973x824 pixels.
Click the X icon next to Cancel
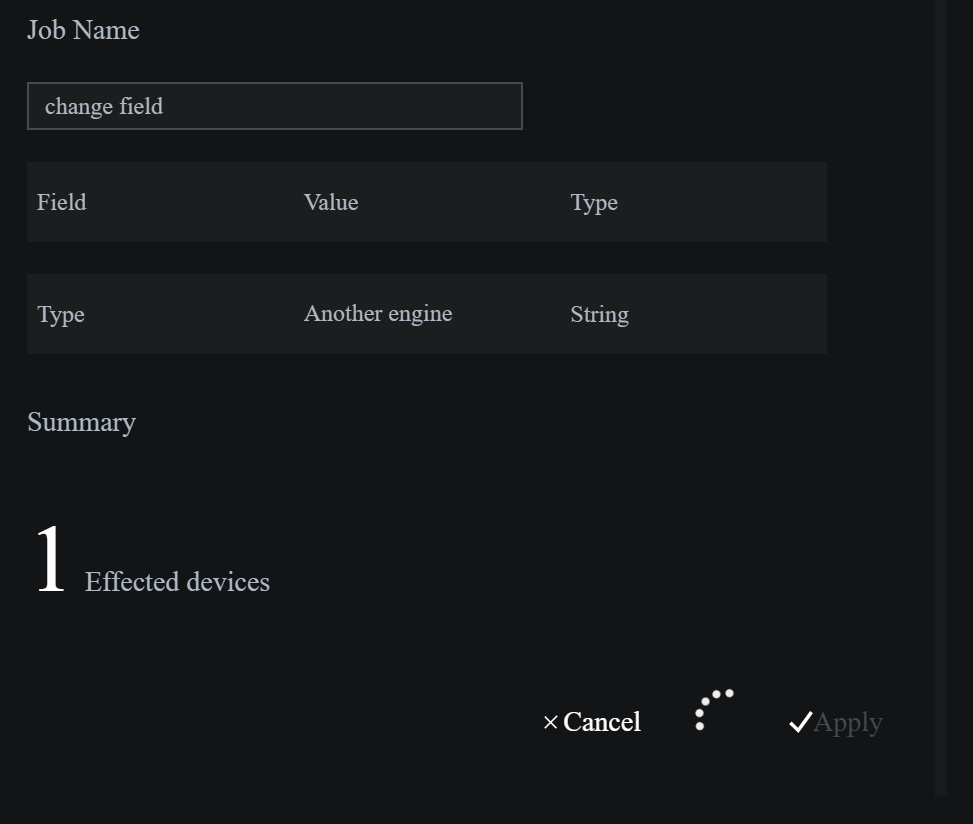coord(550,721)
